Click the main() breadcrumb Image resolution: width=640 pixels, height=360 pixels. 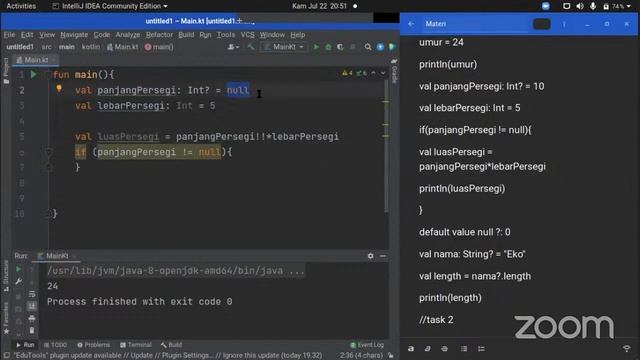tap(159, 47)
